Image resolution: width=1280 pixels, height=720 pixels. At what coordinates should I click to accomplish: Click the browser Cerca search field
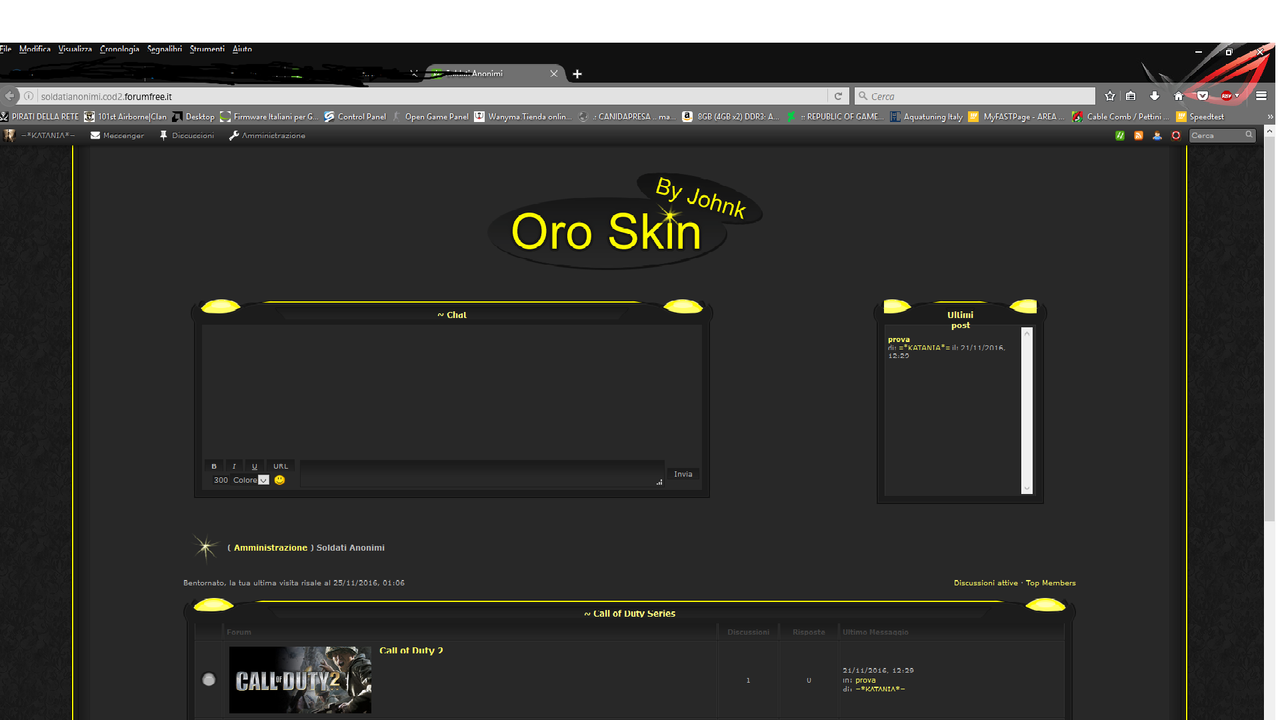pyautogui.click(x=975, y=96)
